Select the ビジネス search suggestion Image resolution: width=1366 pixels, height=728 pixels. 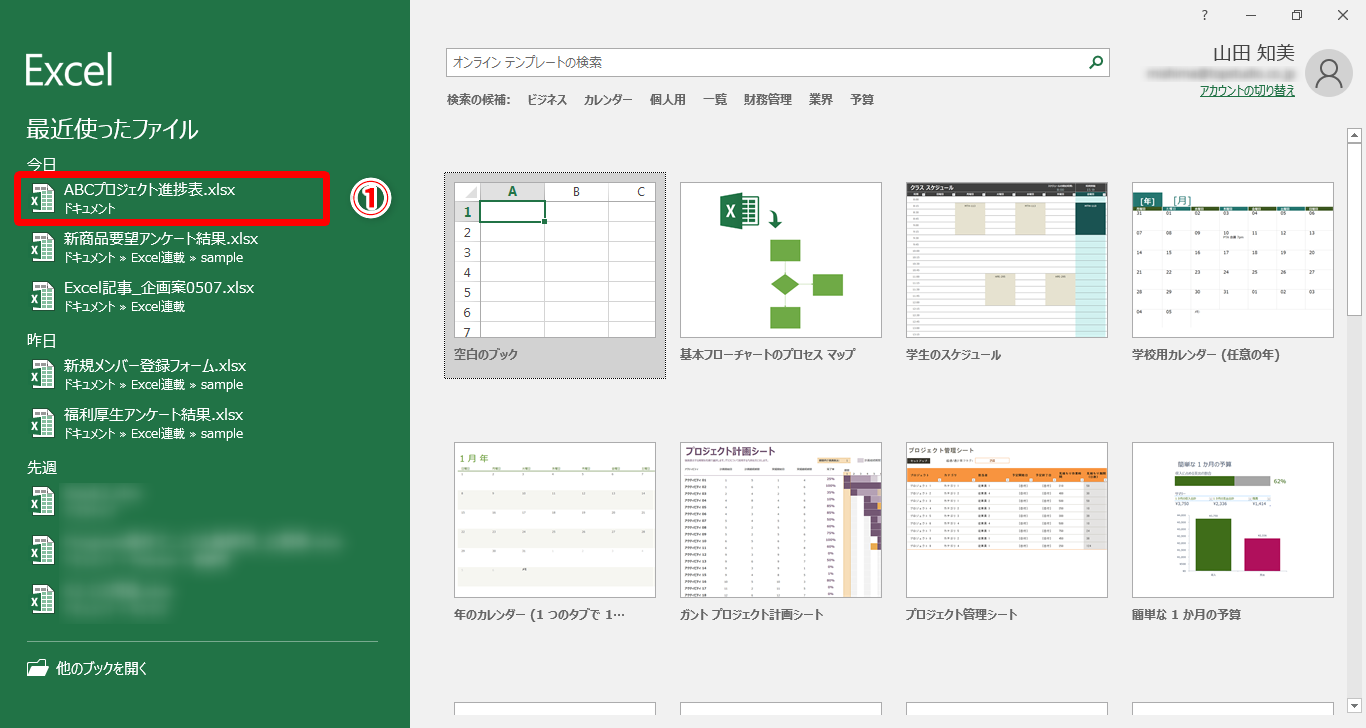pyautogui.click(x=547, y=100)
